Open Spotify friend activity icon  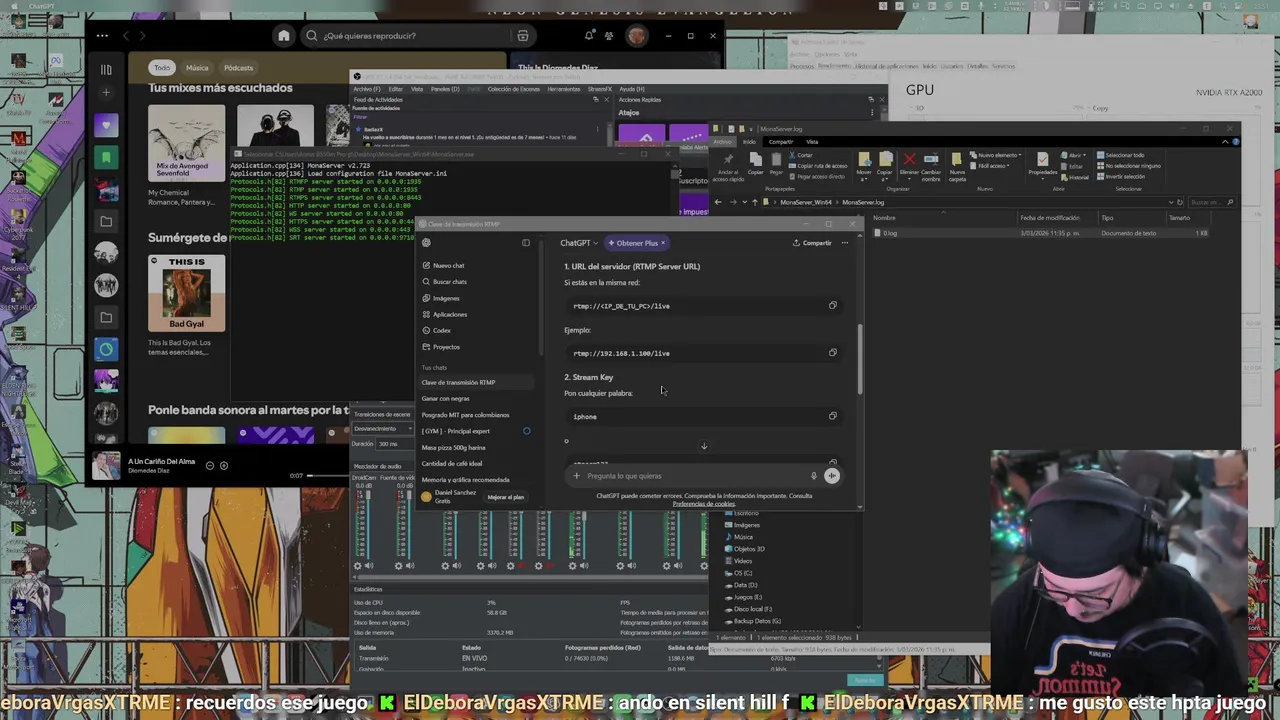pos(609,36)
